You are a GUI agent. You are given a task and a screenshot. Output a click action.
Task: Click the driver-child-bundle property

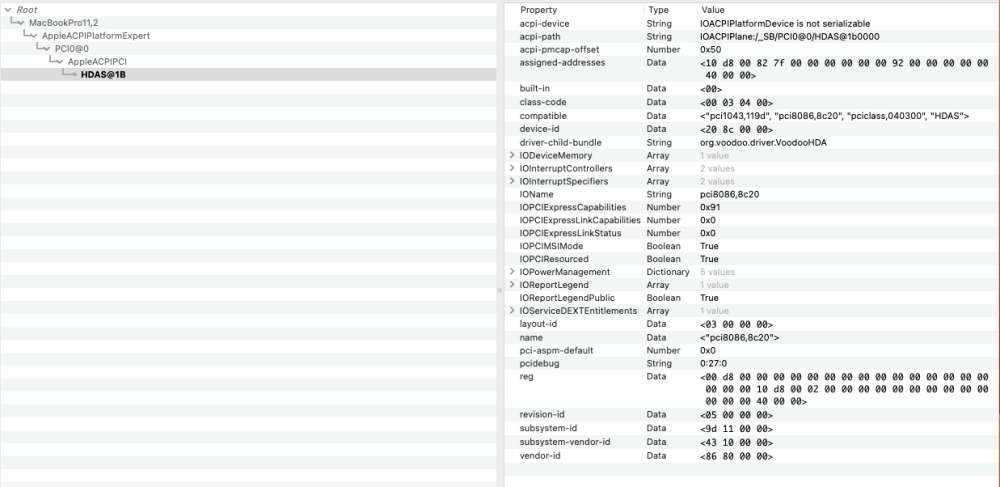pyautogui.click(x=561, y=142)
